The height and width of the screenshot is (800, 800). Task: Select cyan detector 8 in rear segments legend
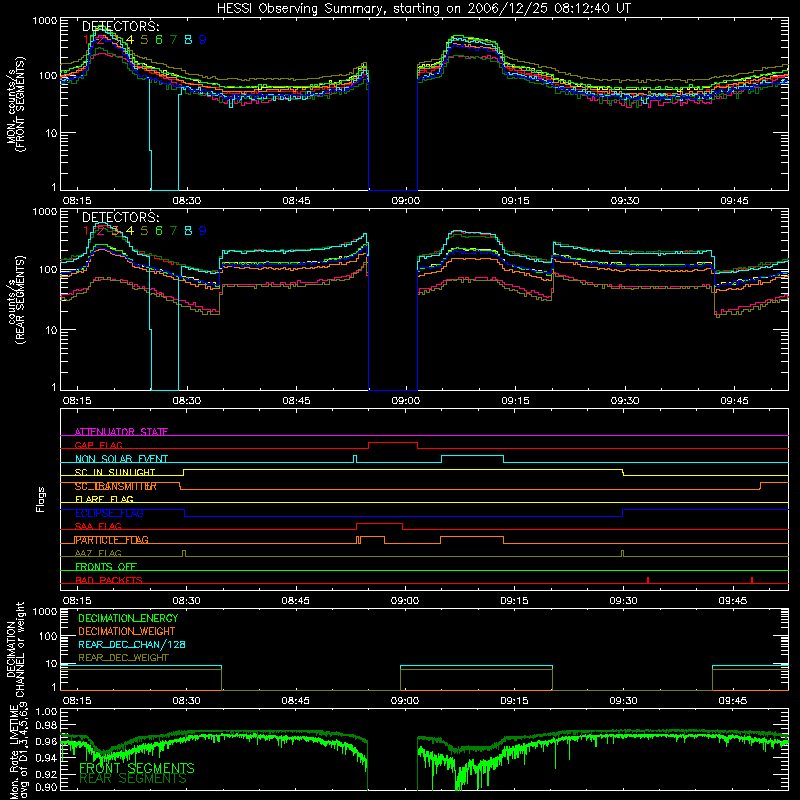188,231
